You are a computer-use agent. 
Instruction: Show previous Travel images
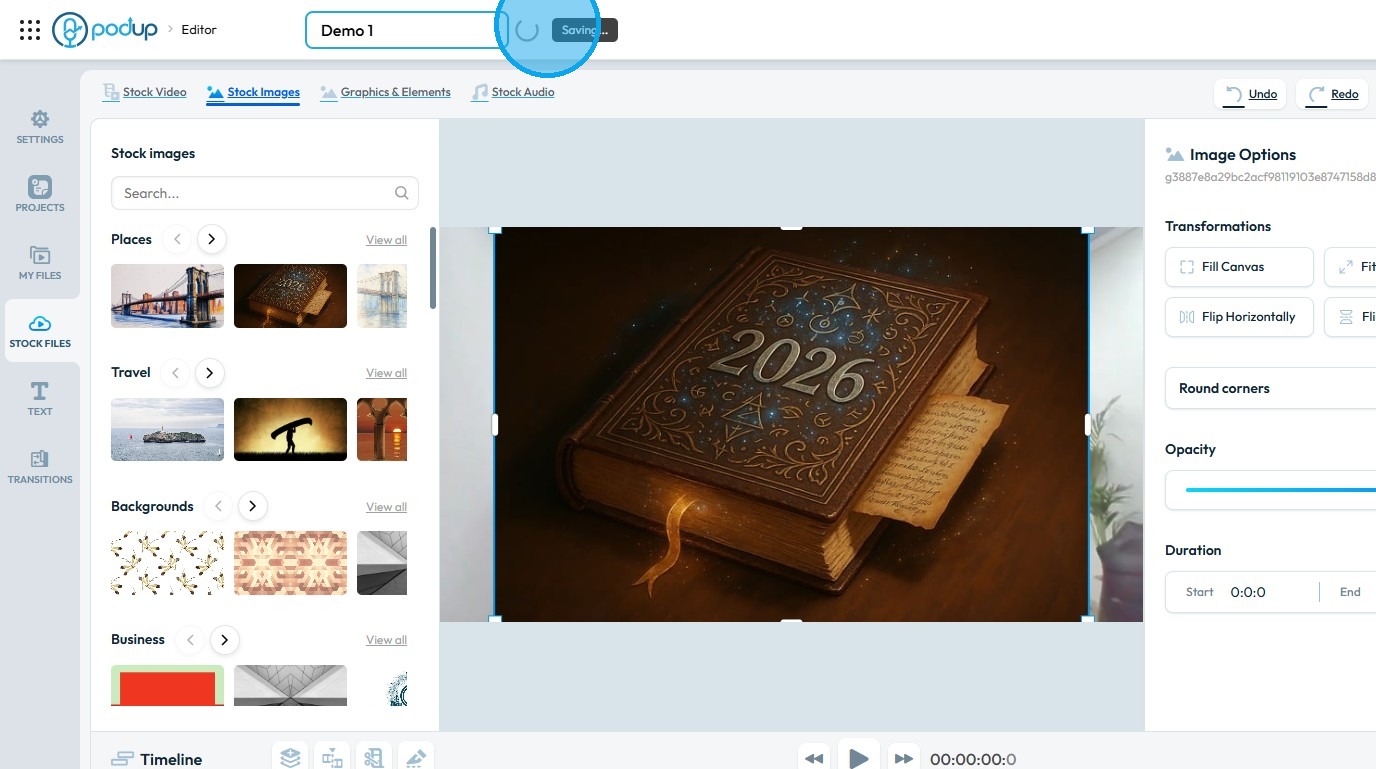[x=175, y=373]
